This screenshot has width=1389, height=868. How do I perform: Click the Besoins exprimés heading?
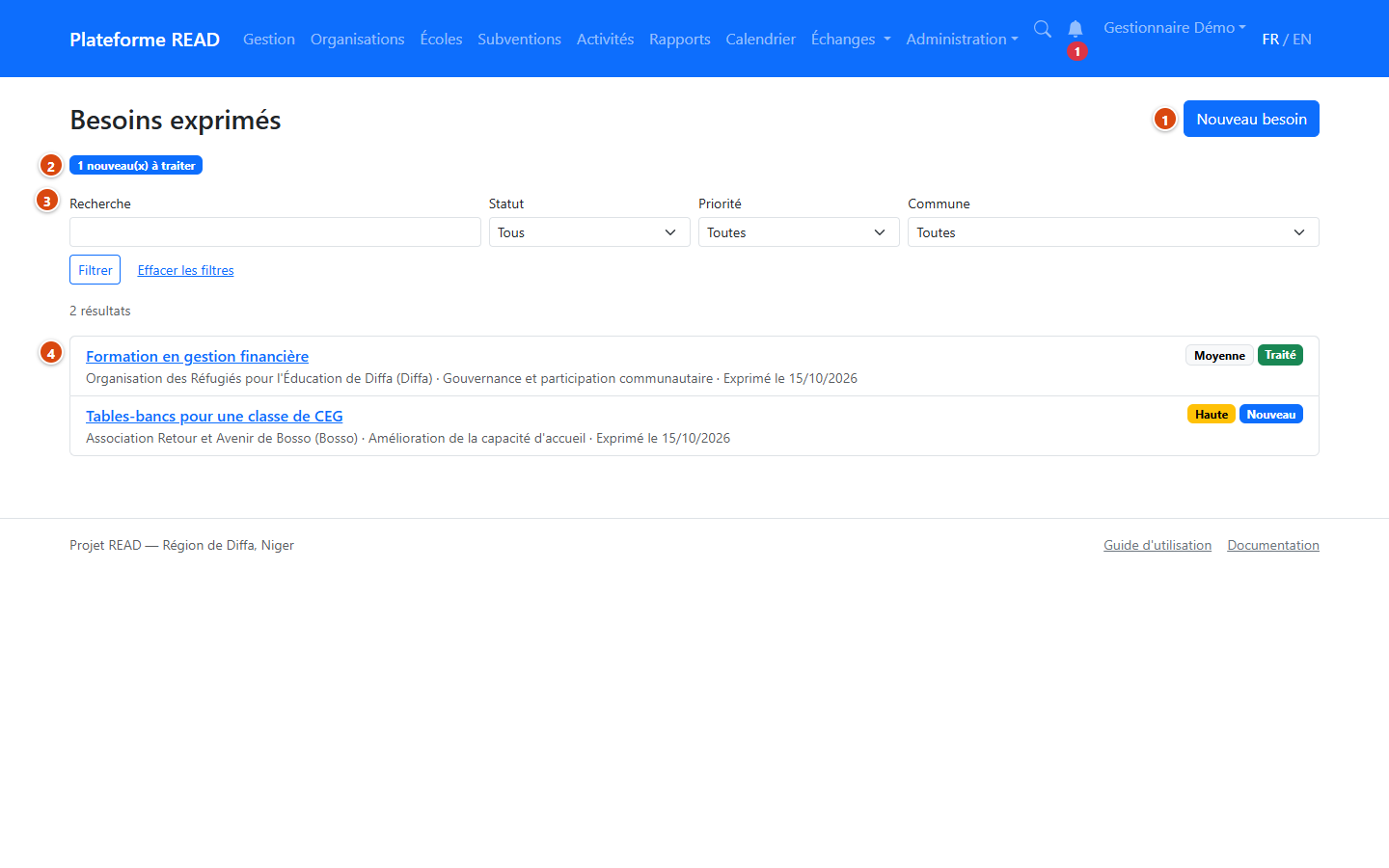[176, 121]
